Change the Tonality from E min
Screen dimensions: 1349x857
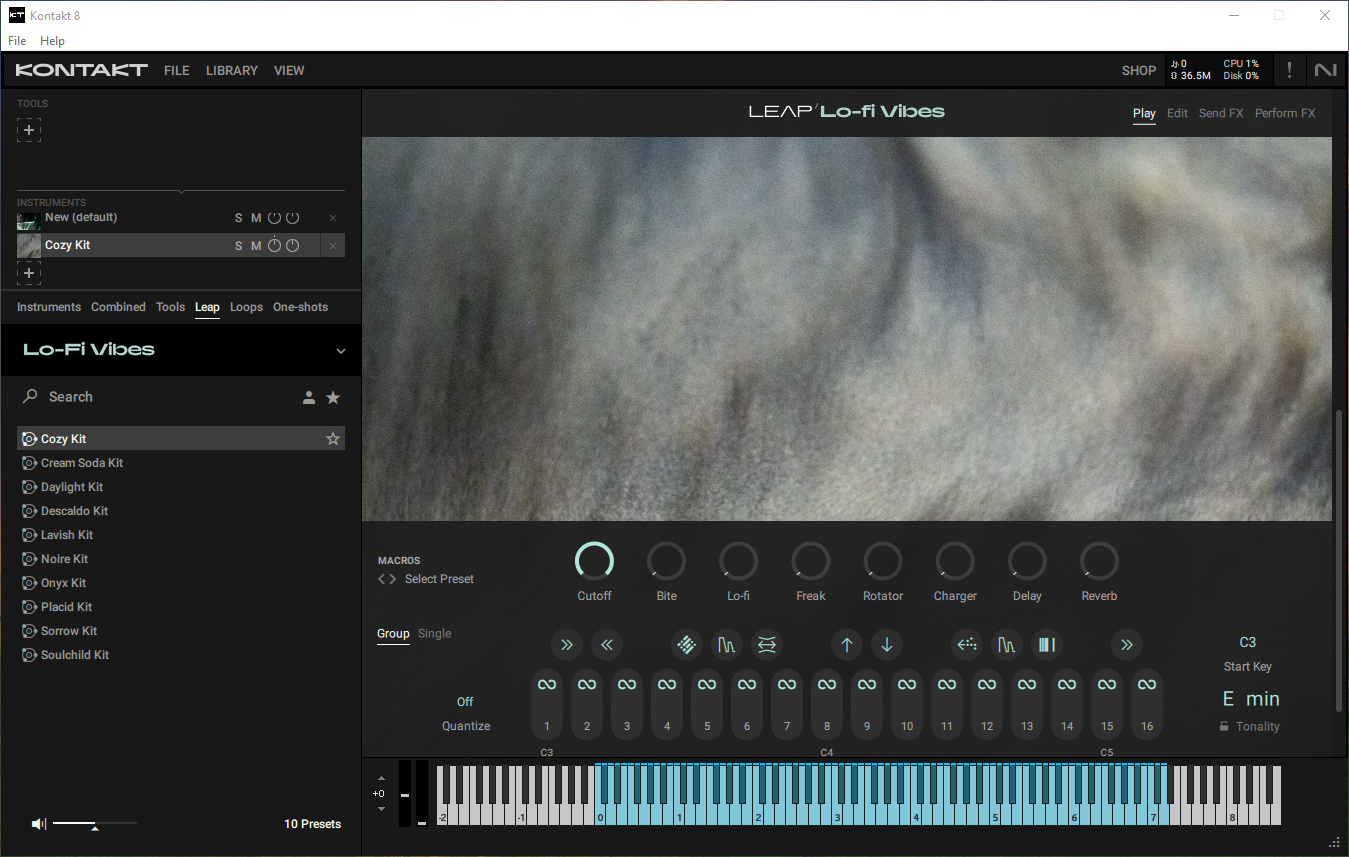(x=1250, y=698)
